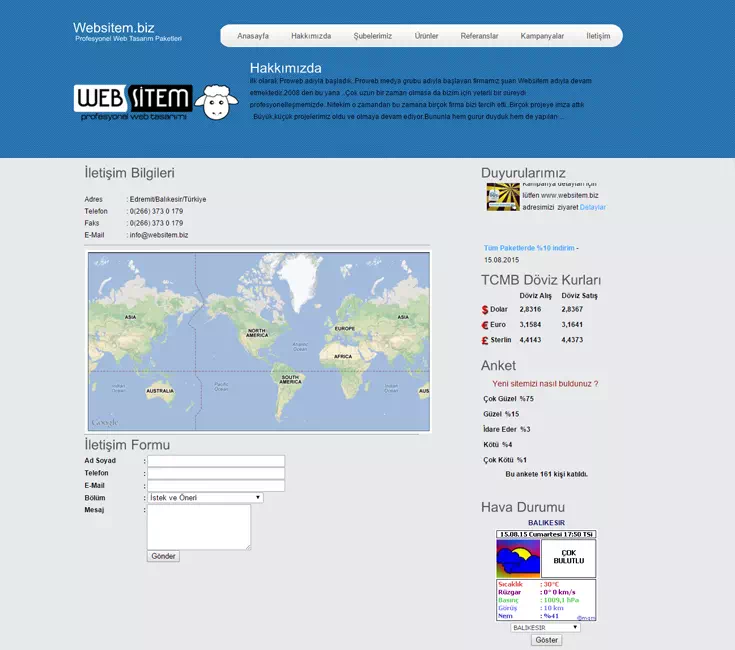735x650 pixels.
Task: Click the Sıcaklık 30°C reading
Action: pyautogui.click(x=528, y=584)
